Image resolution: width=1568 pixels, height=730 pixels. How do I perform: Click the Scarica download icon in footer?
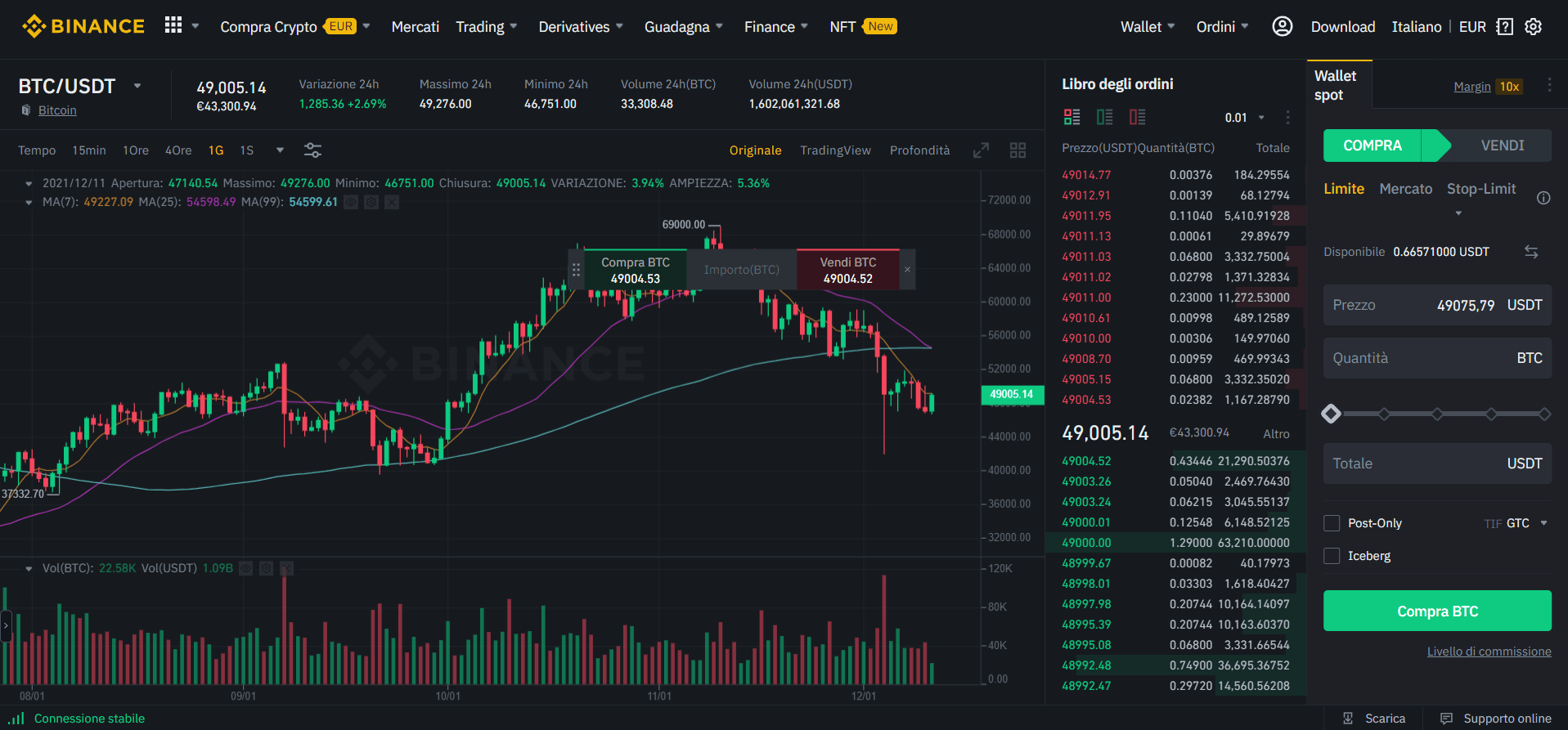tap(1348, 719)
